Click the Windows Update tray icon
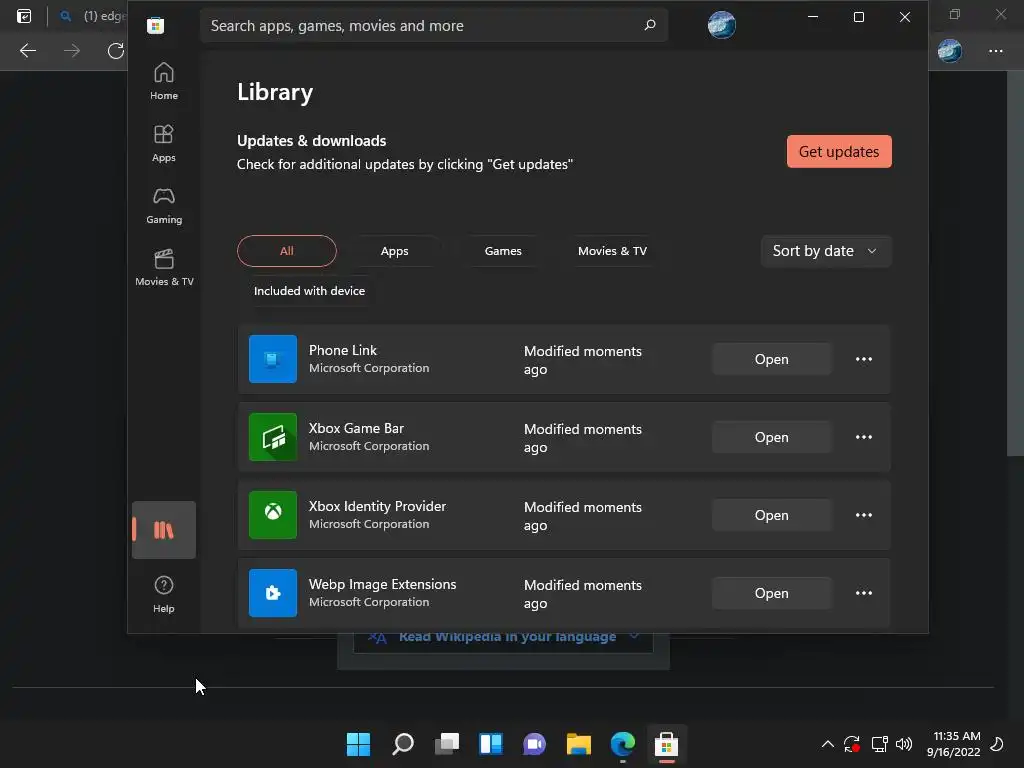1024x768 pixels. click(852, 744)
